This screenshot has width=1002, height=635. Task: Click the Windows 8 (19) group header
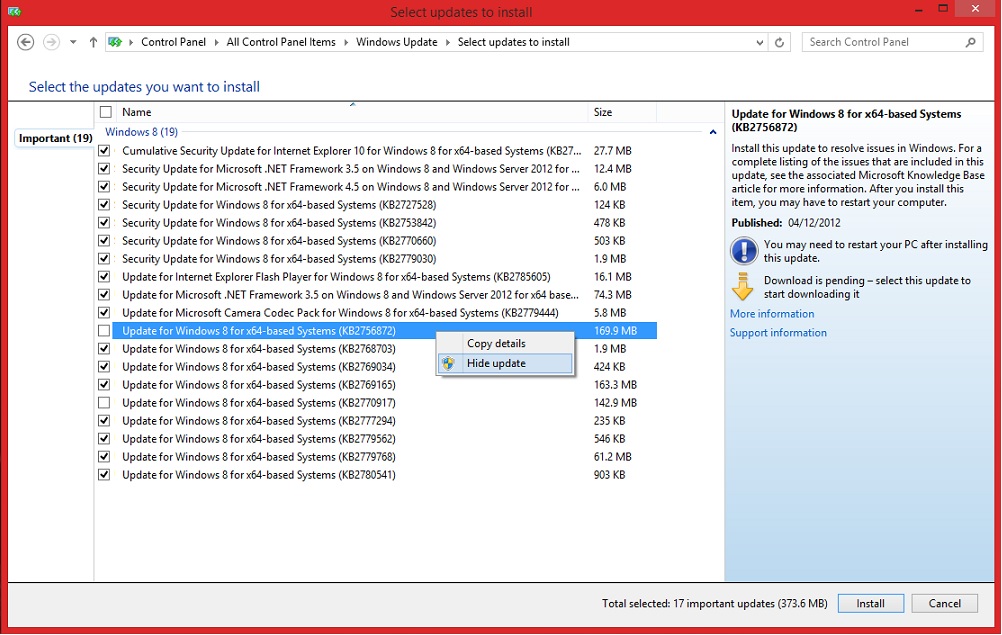[x=141, y=132]
